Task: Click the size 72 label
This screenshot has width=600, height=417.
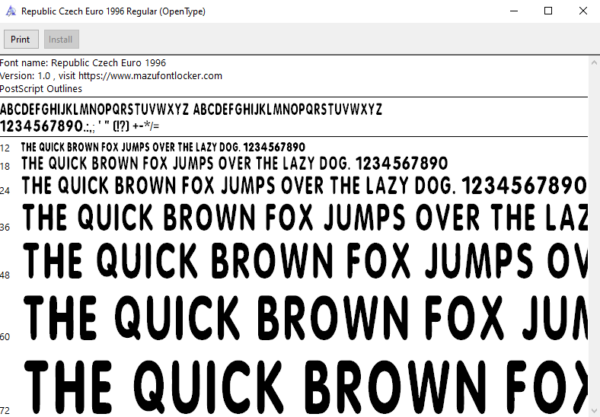Action: click(x=5, y=410)
